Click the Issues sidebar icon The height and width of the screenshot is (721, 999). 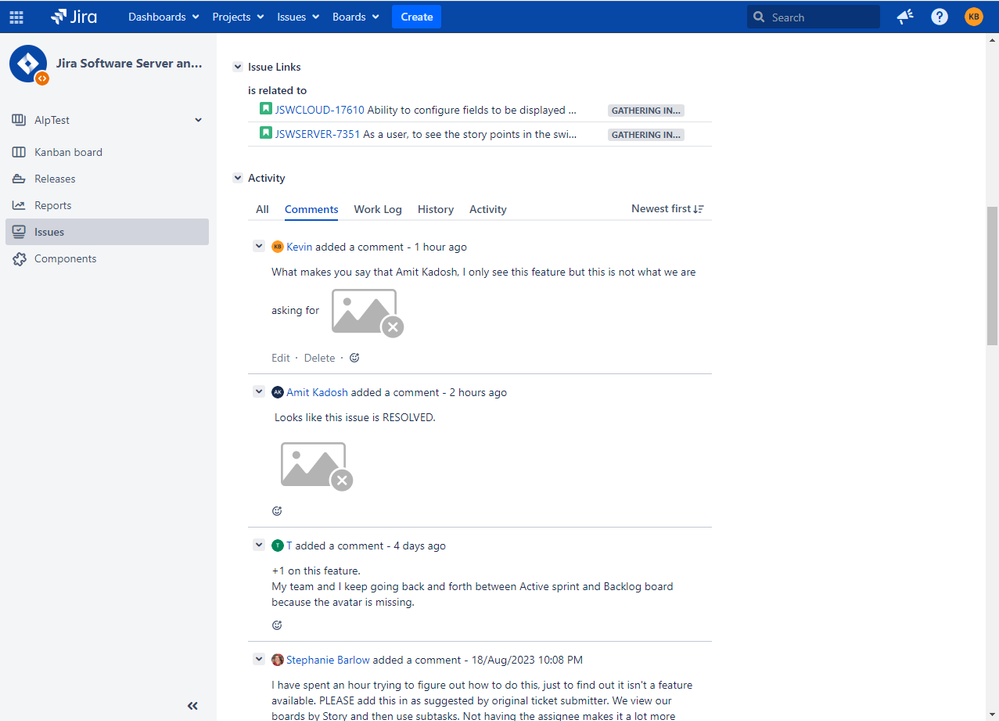tap(19, 232)
